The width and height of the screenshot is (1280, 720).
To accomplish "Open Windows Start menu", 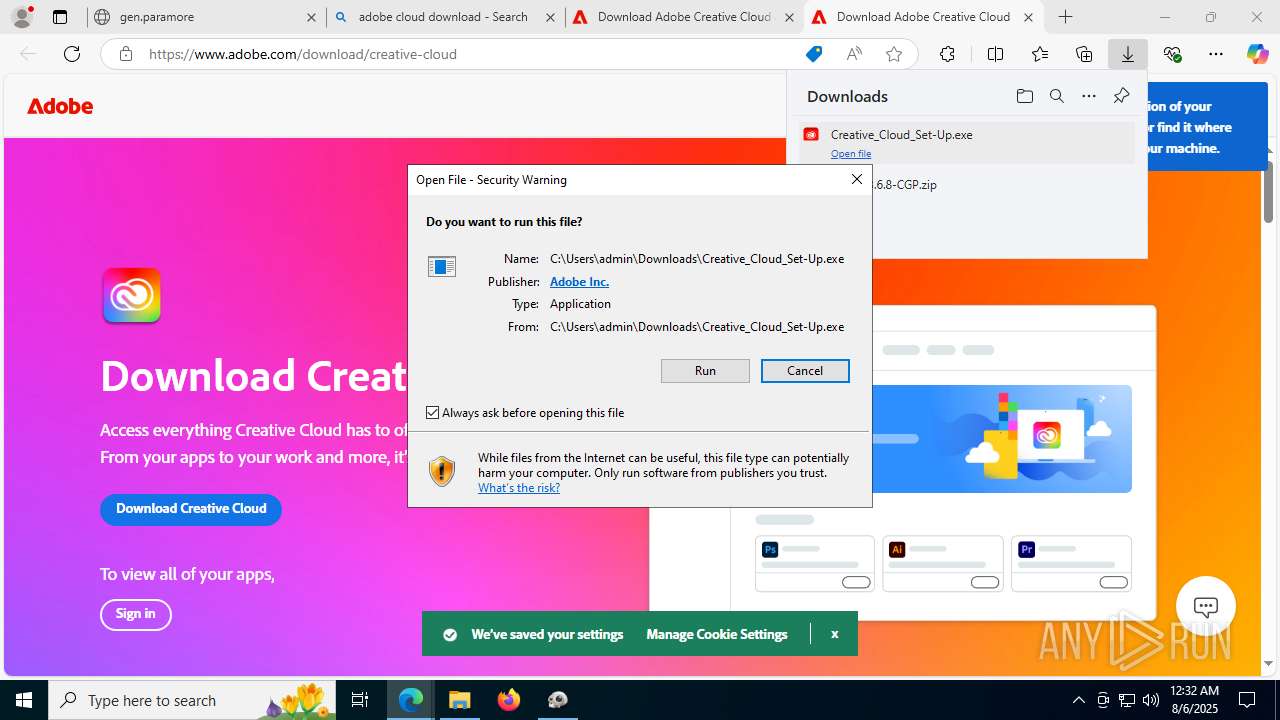I will click(x=24, y=700).
